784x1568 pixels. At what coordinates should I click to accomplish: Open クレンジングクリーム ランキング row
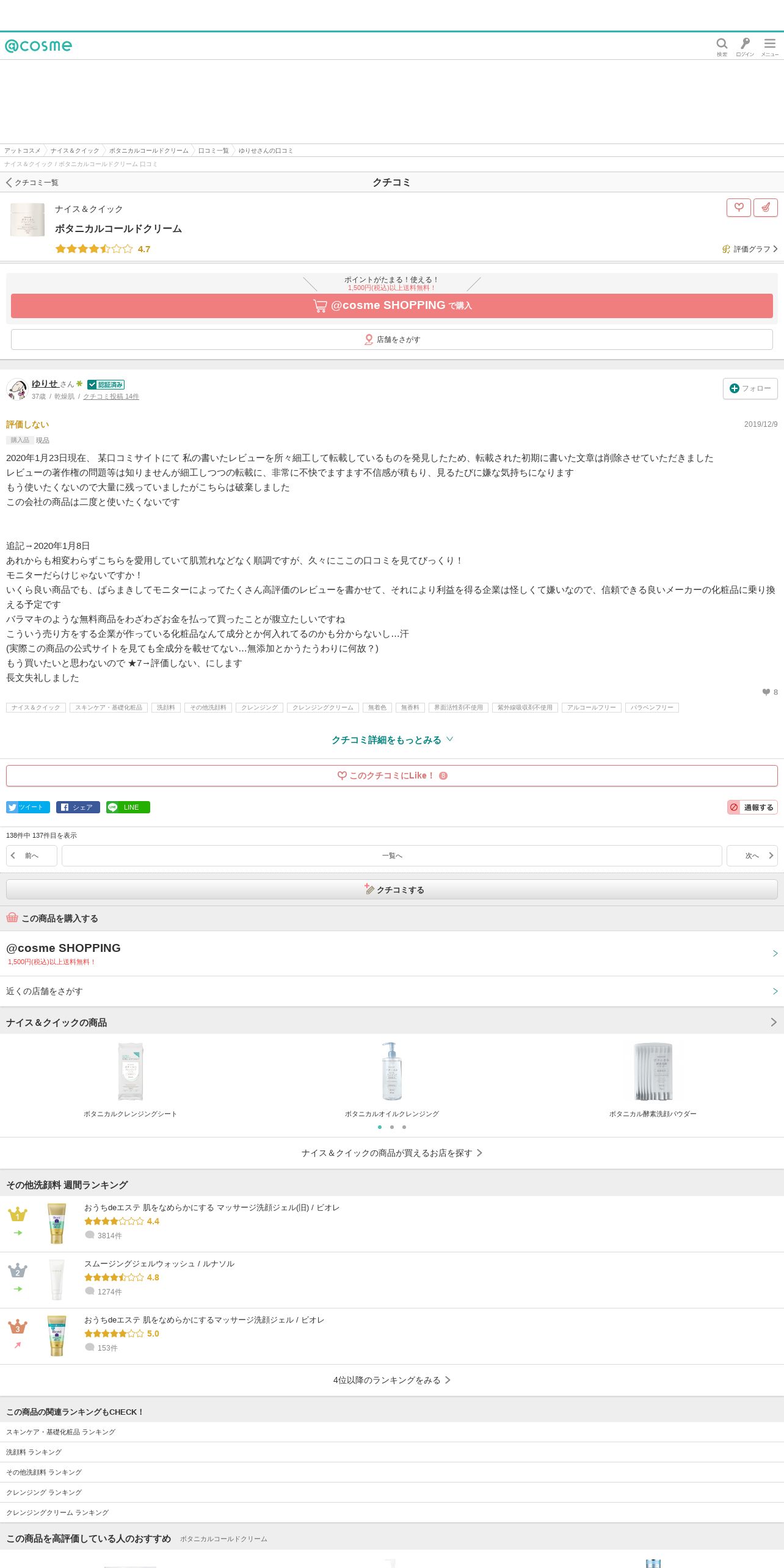click(x=392, y=1512)
